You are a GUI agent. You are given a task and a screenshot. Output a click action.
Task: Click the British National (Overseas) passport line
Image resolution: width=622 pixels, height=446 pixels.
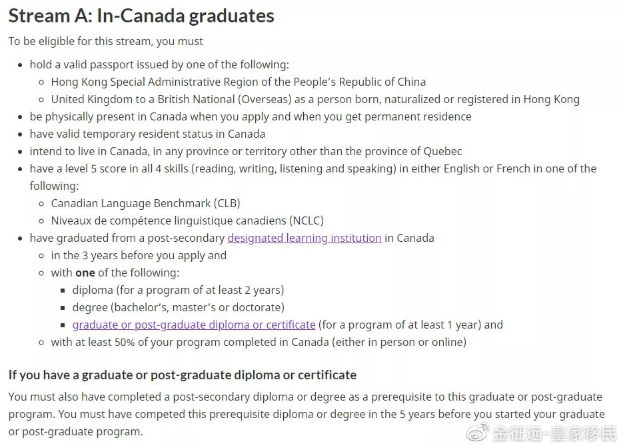315,99
